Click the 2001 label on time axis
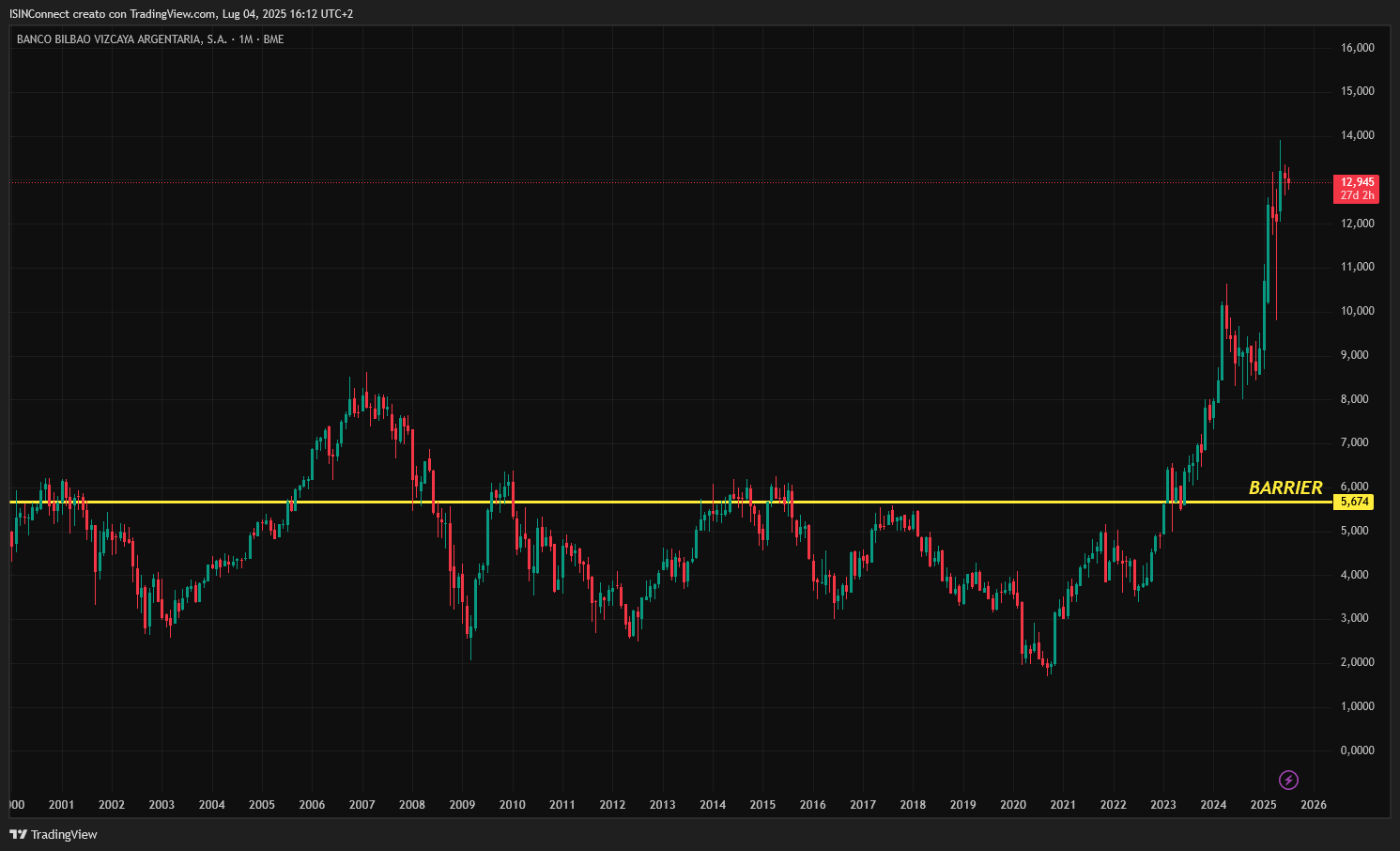This screenshot has height=851, width=1400. [x=61, y=805]
